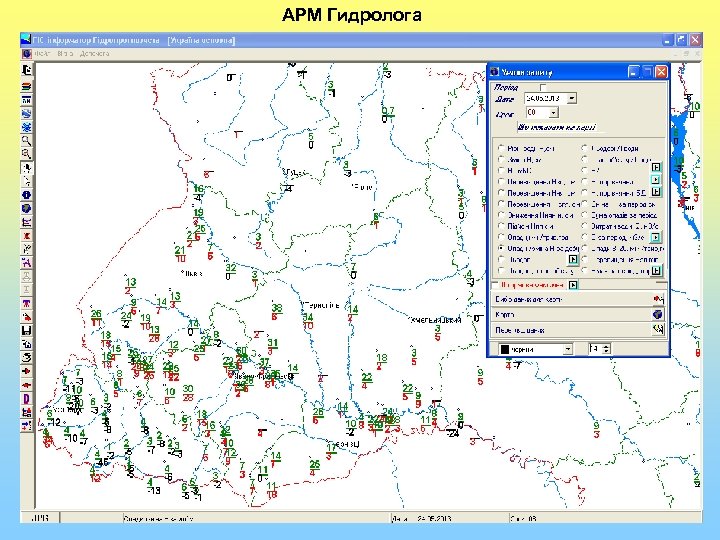Click the 'Що показати на карті' heading
Viewport: 720px width, 540px height.
point(557,128)
